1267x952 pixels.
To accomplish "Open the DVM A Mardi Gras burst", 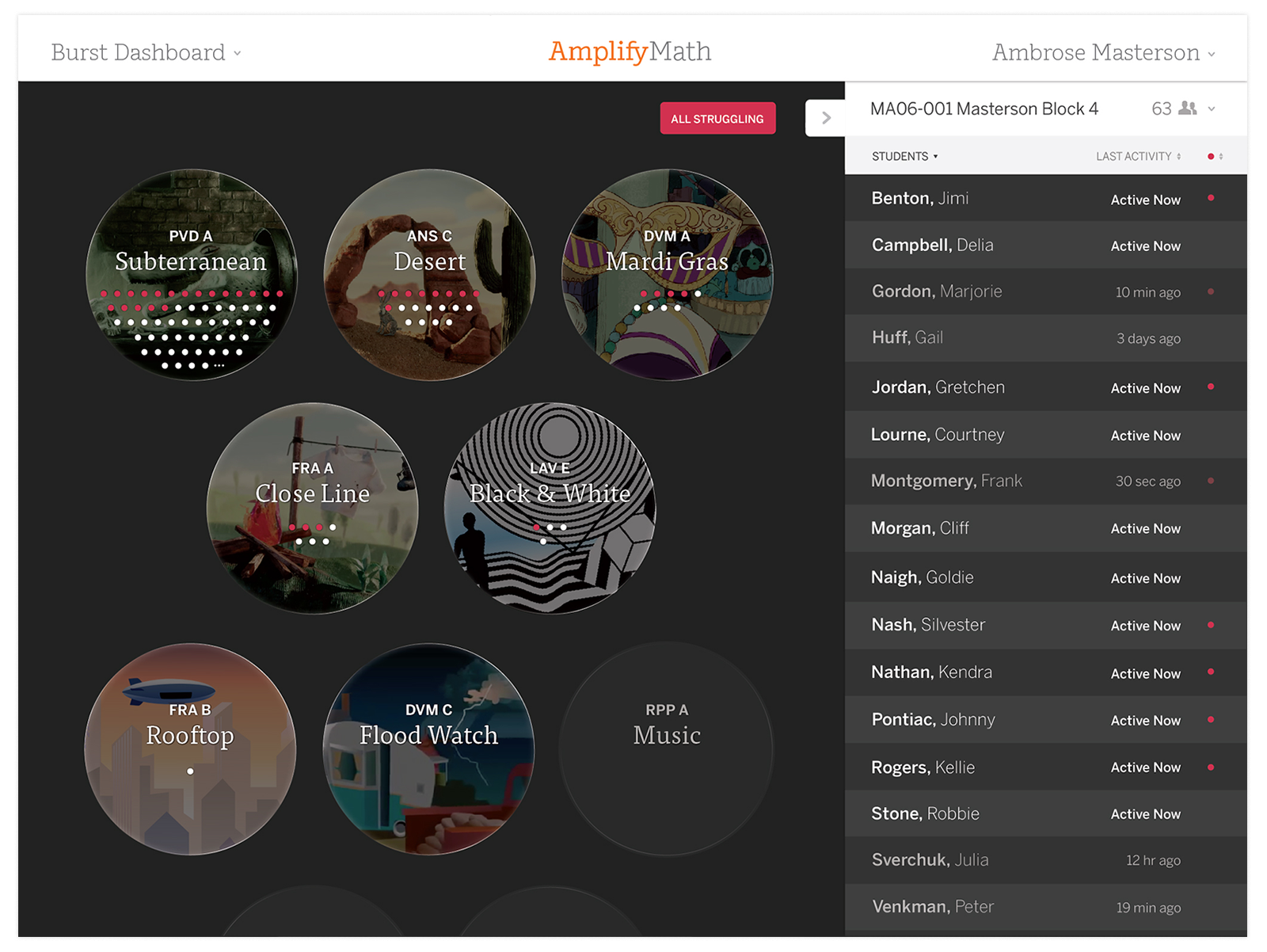I will (x=668, y=275).
